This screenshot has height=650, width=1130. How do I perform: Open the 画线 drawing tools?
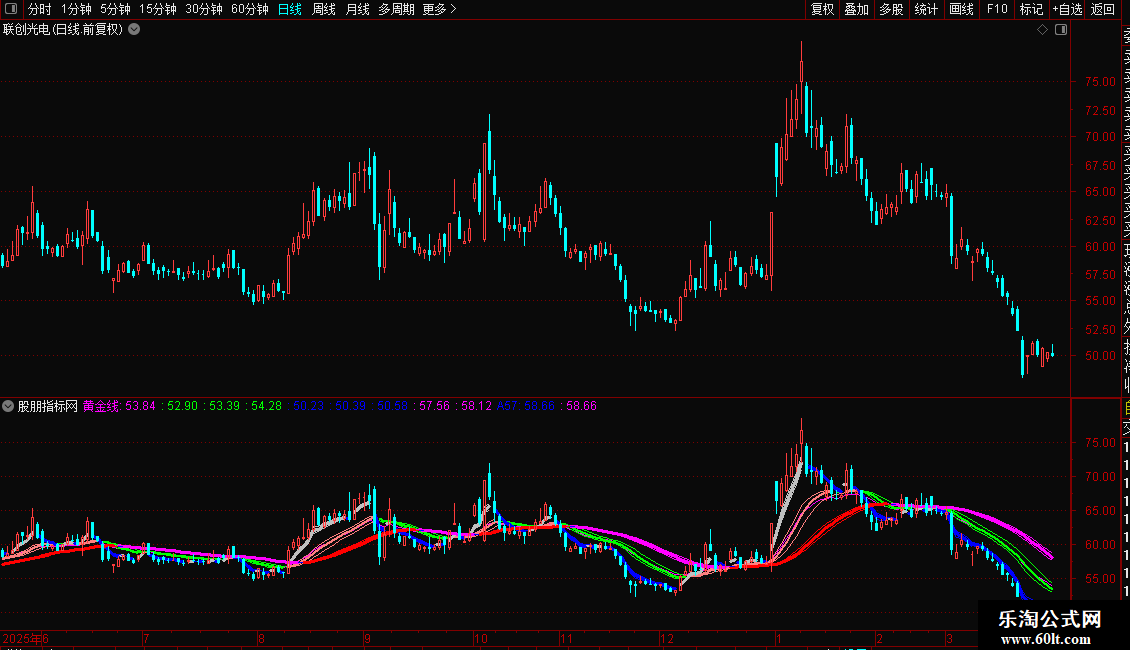point(961,9)
